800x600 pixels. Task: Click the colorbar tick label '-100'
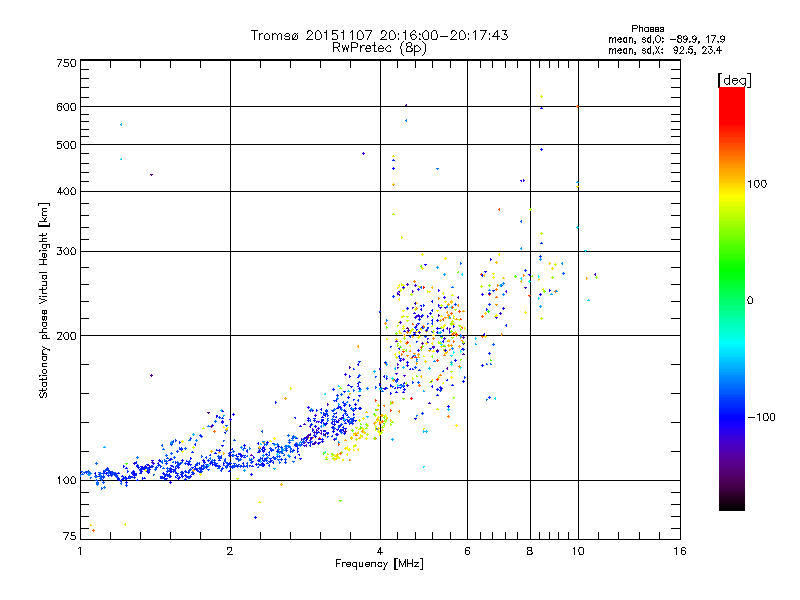pyautogui.click(x=761, y=417)
